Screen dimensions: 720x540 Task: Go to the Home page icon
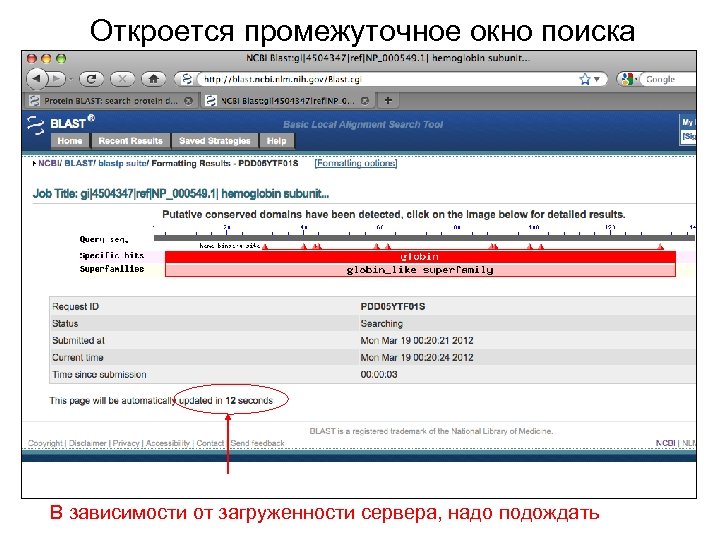(x=153, y=79)
